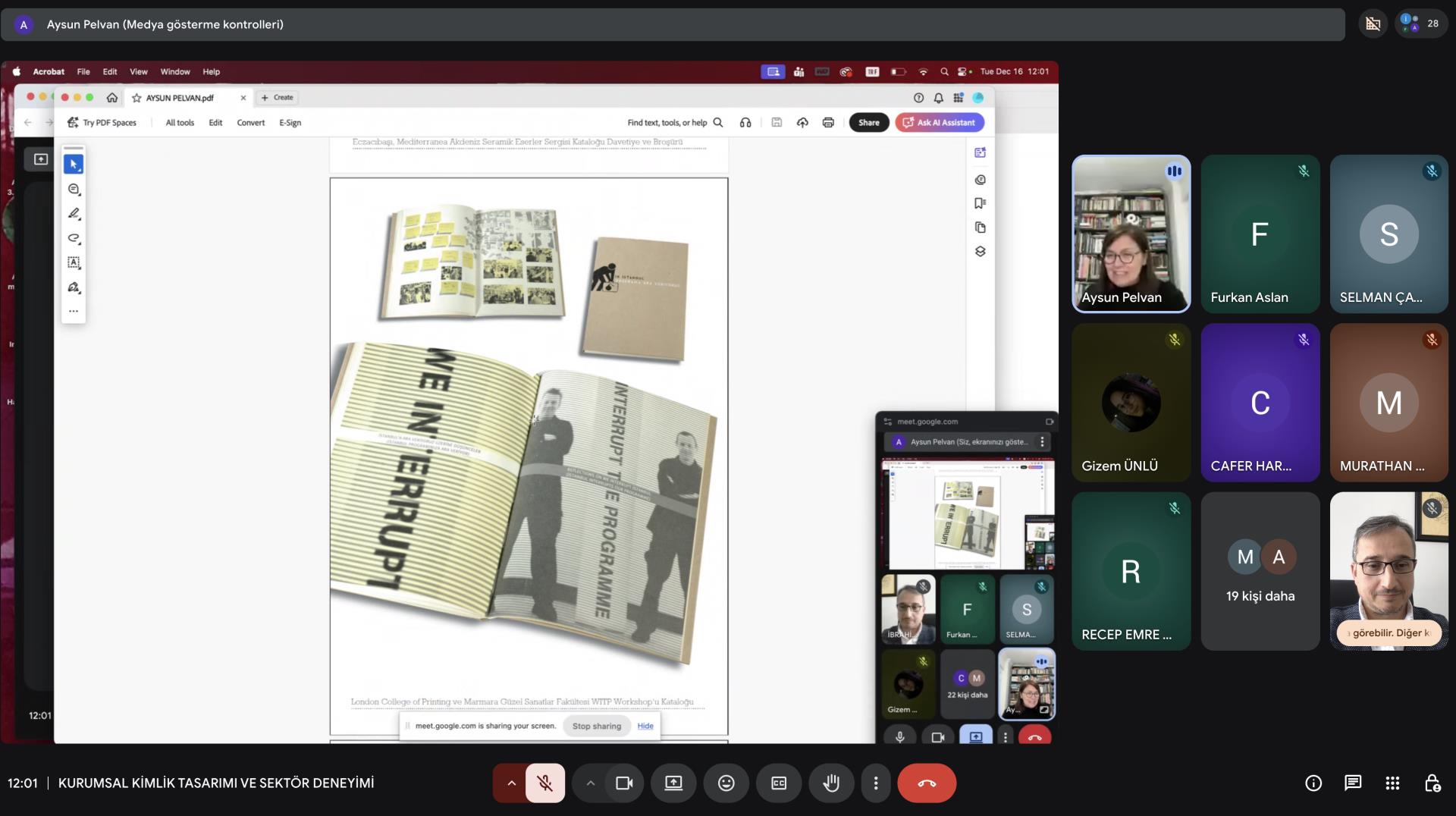Screen dimensions: 1456x816
Task: Open the in-call chat panel
Action: [x=1352, y=783]
